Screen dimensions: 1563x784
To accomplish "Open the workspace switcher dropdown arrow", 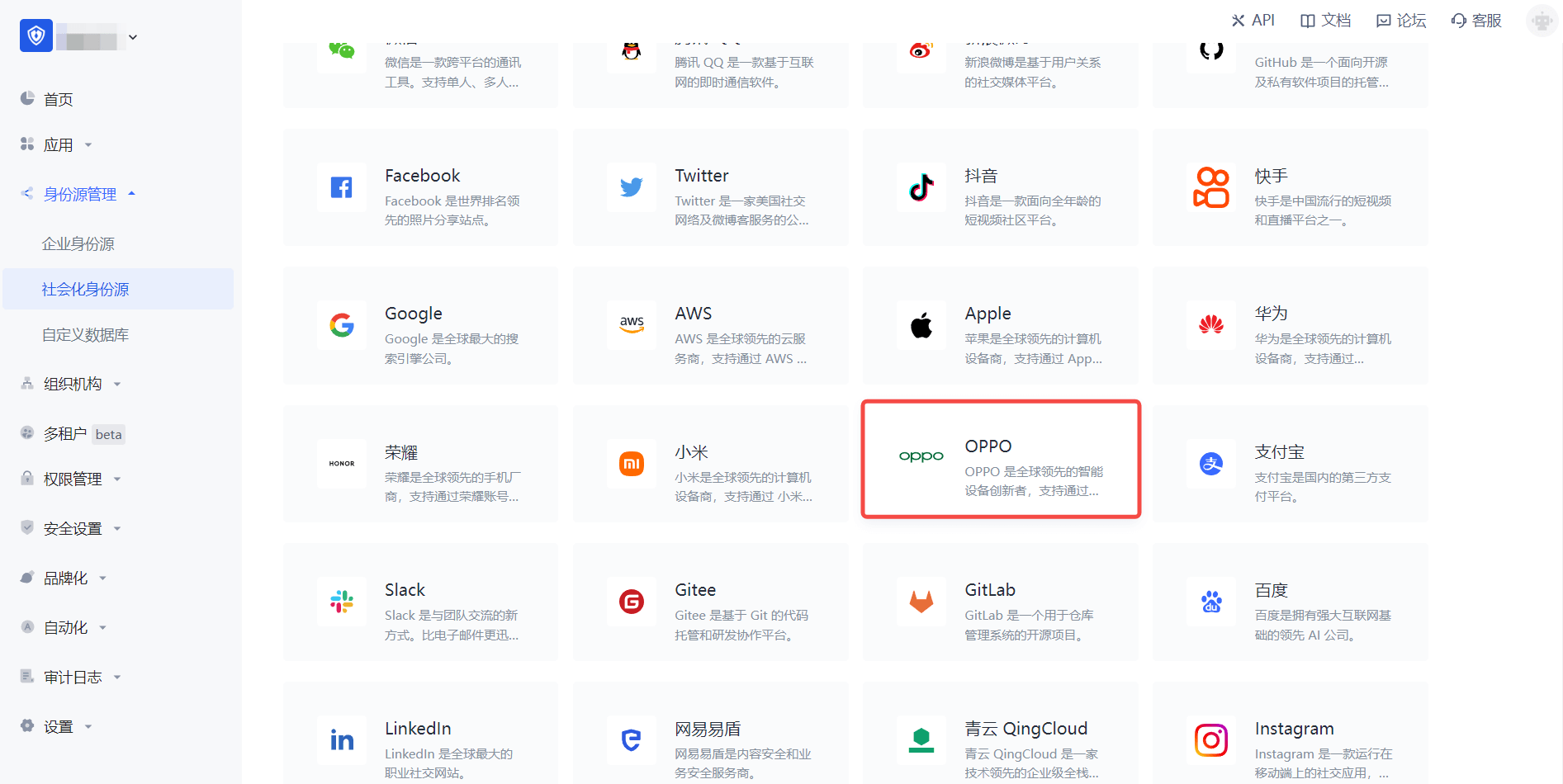I will click(x=133, y=37).
